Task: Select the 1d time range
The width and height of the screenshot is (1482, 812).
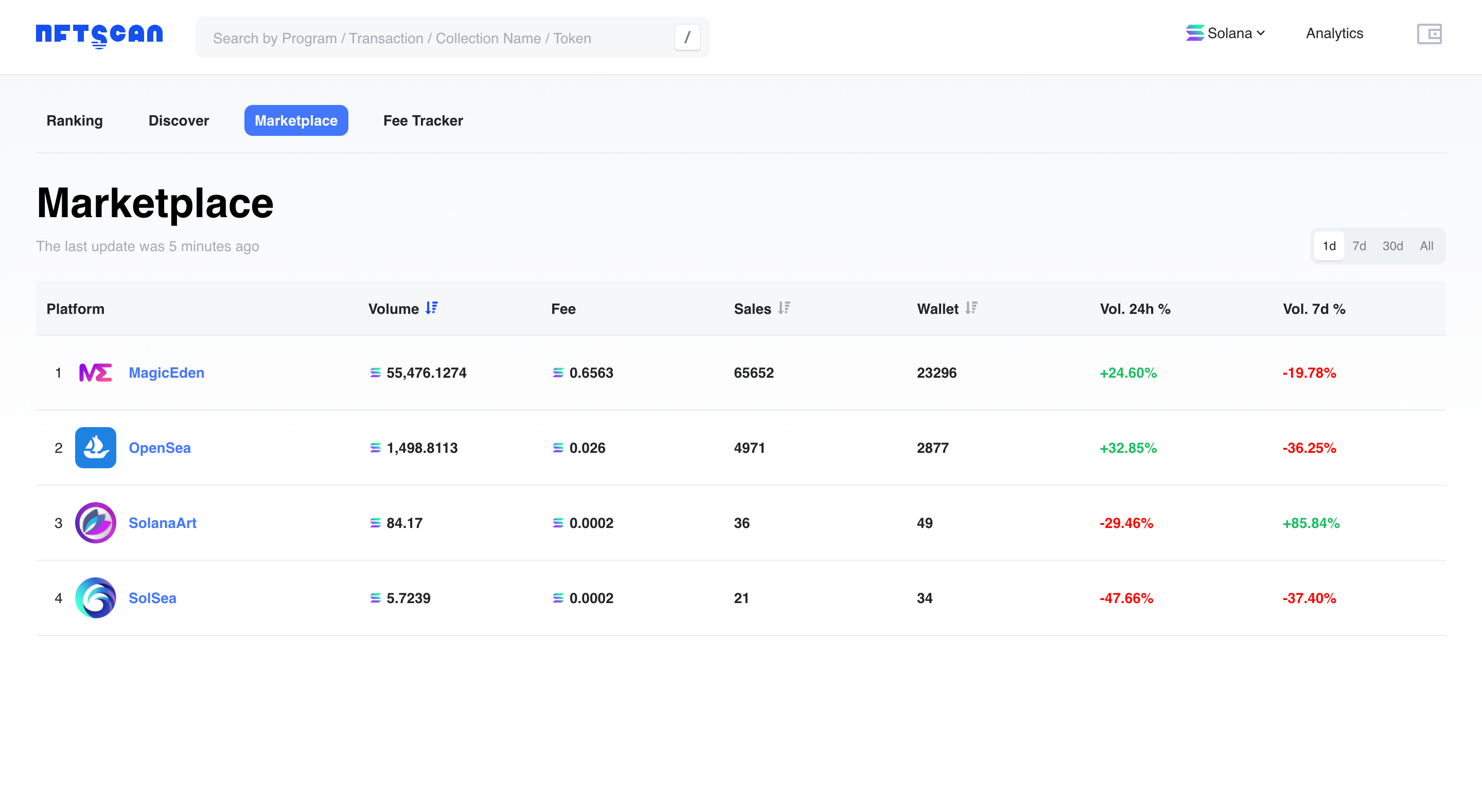Action: pyautogui.click(x=1329, y=246)
